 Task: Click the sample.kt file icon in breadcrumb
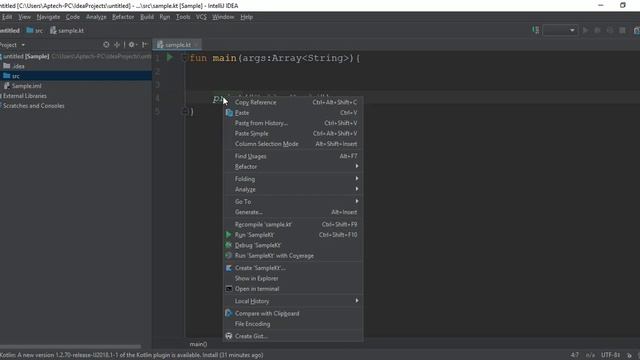click(53, 30)
